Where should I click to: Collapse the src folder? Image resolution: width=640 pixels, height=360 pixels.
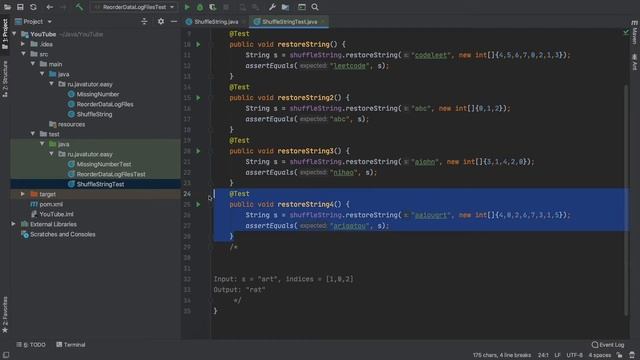coord(23,54)
